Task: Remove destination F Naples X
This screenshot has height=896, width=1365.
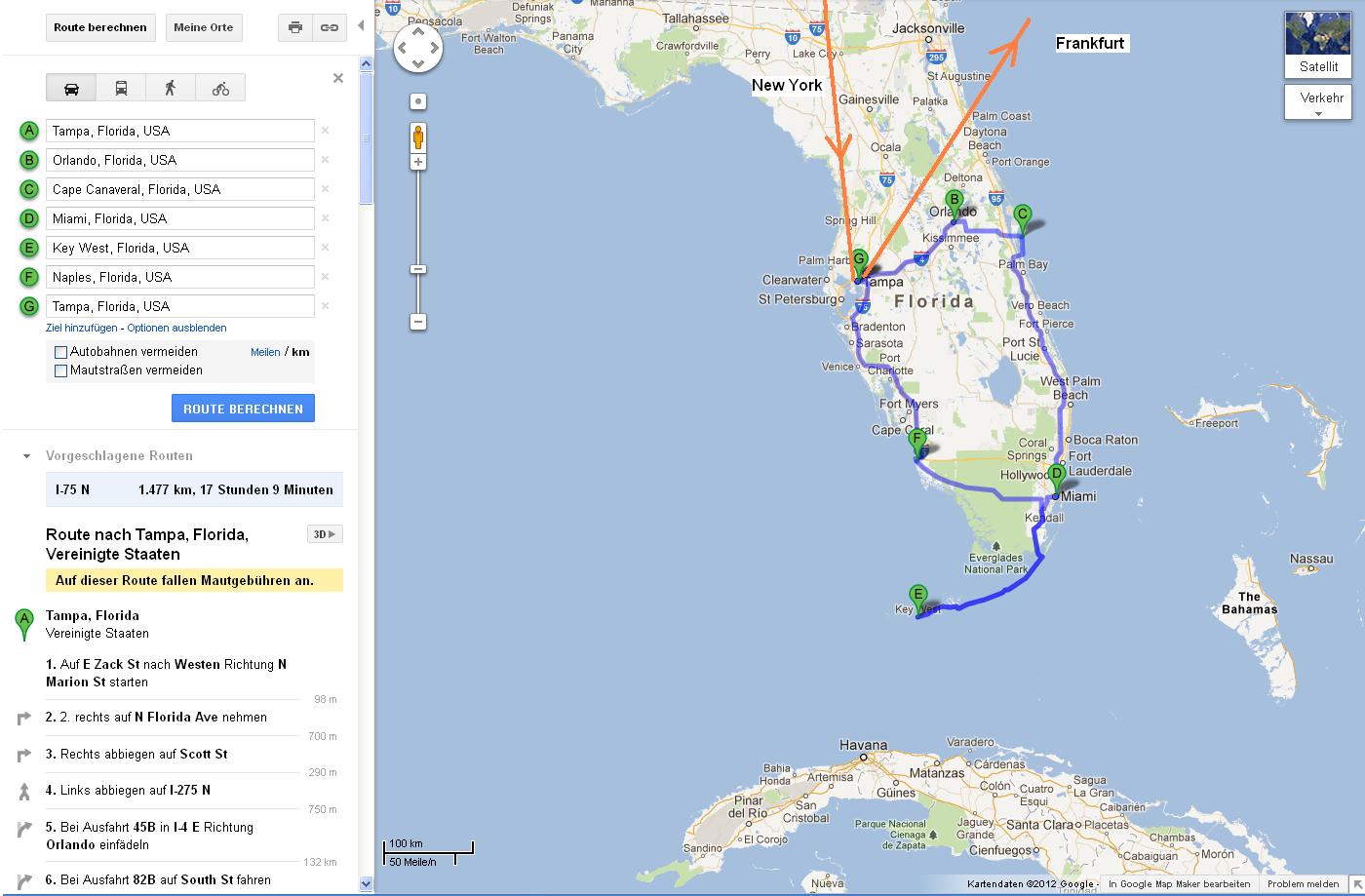Action: (x=326, y=277)
